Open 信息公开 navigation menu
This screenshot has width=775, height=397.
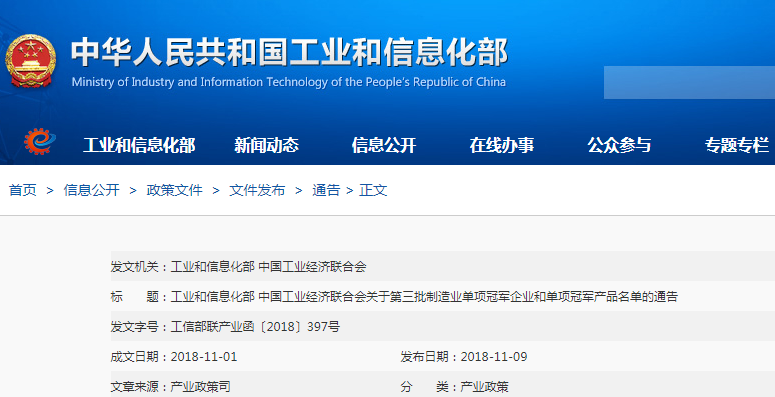click(x=384, y=145)
